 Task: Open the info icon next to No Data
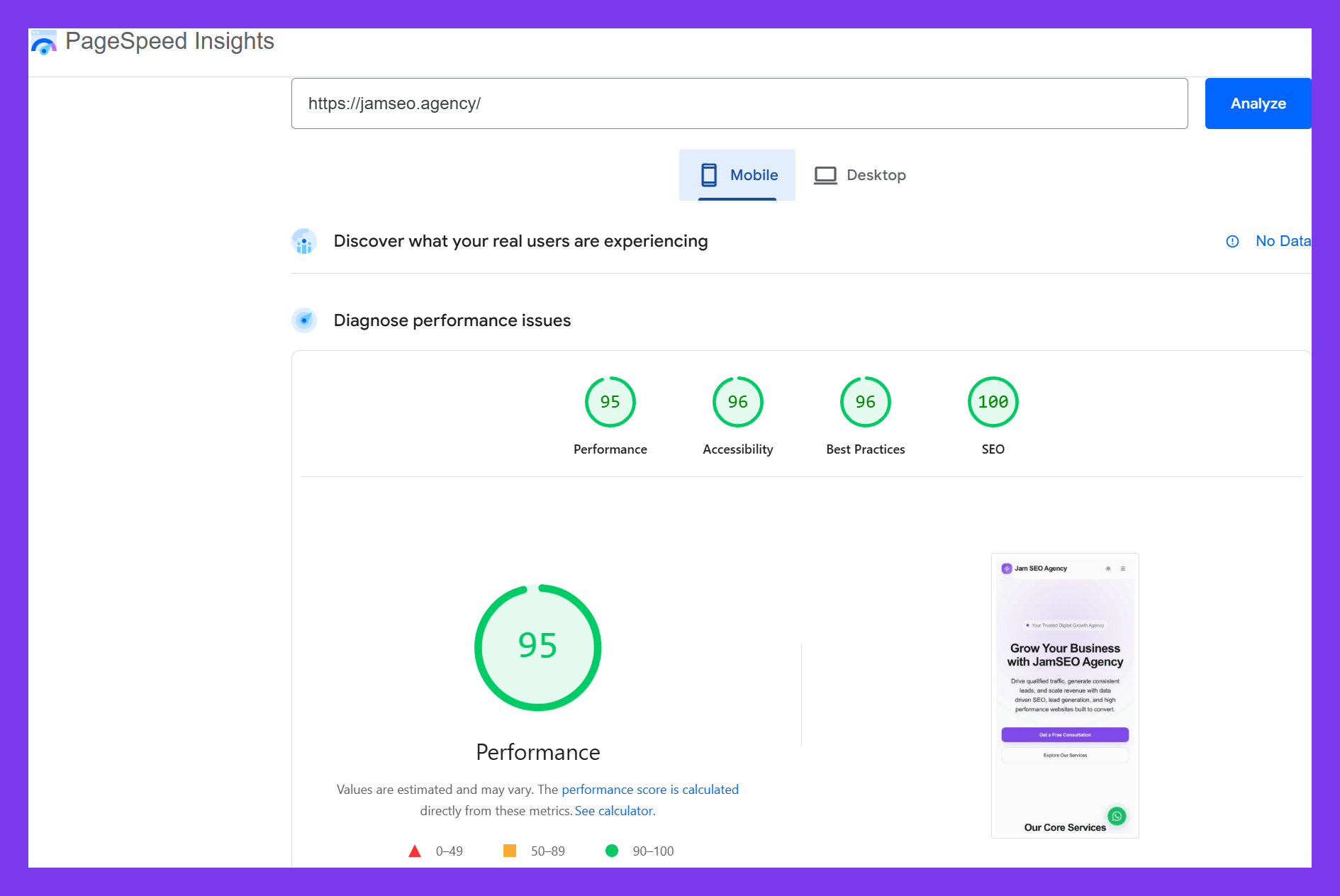[1232, 241]
